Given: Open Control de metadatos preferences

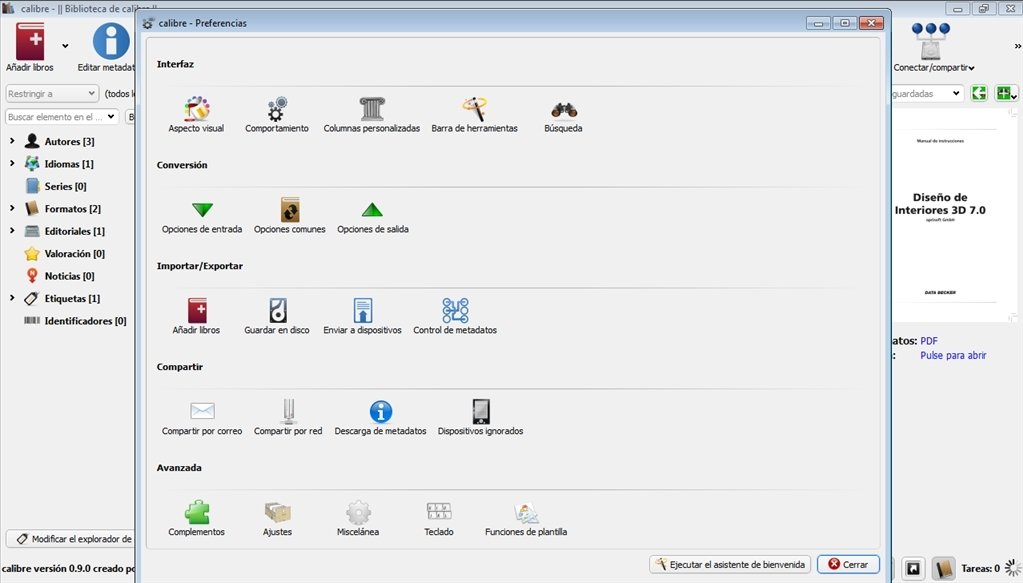Looking at the screenshot, I should pyautogui.click(x=455, y=317).
